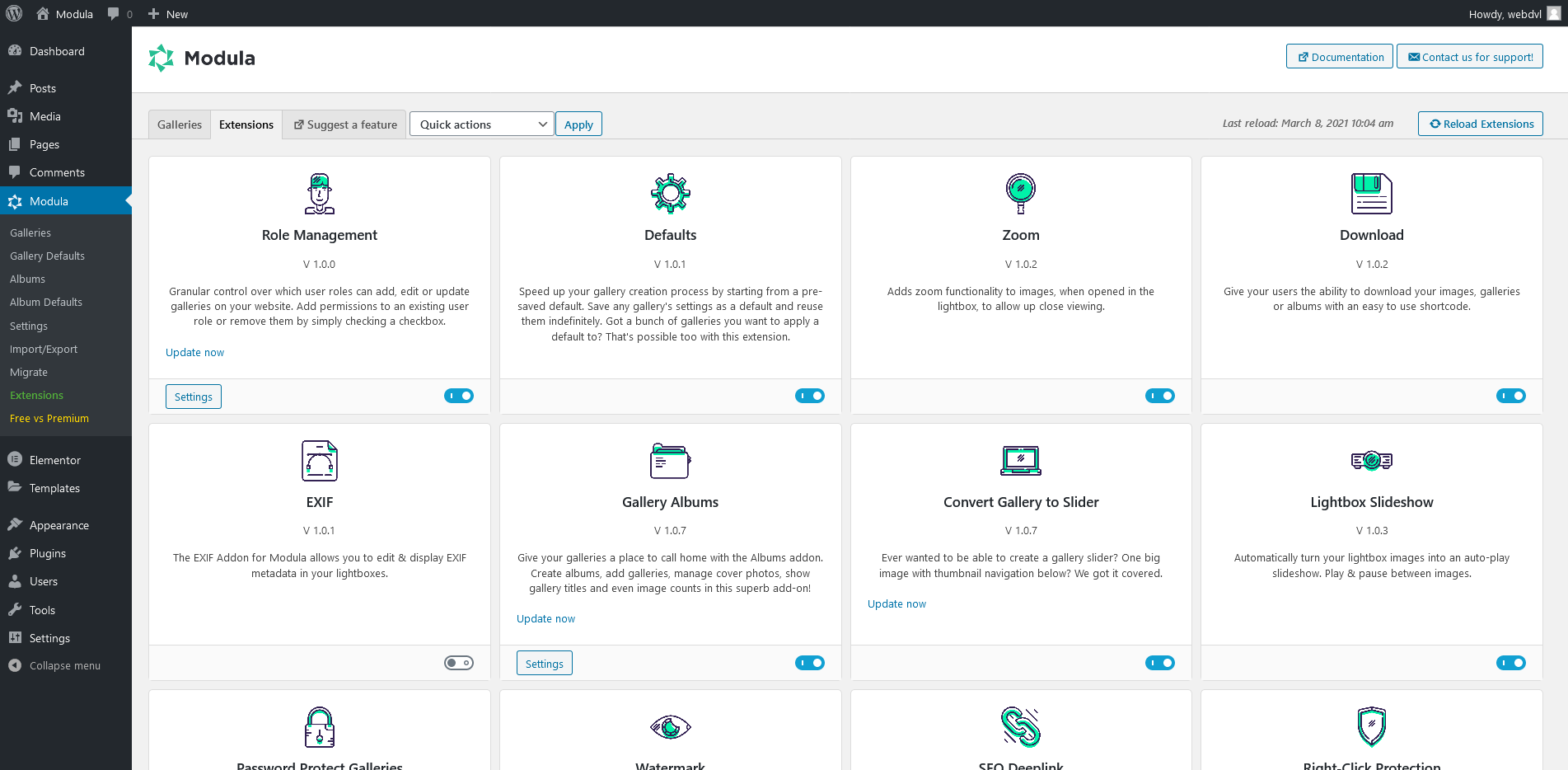This screenshot has height=770, width=1568.
Task: Open Gallery Albums Settings
Action: [544, 662]
